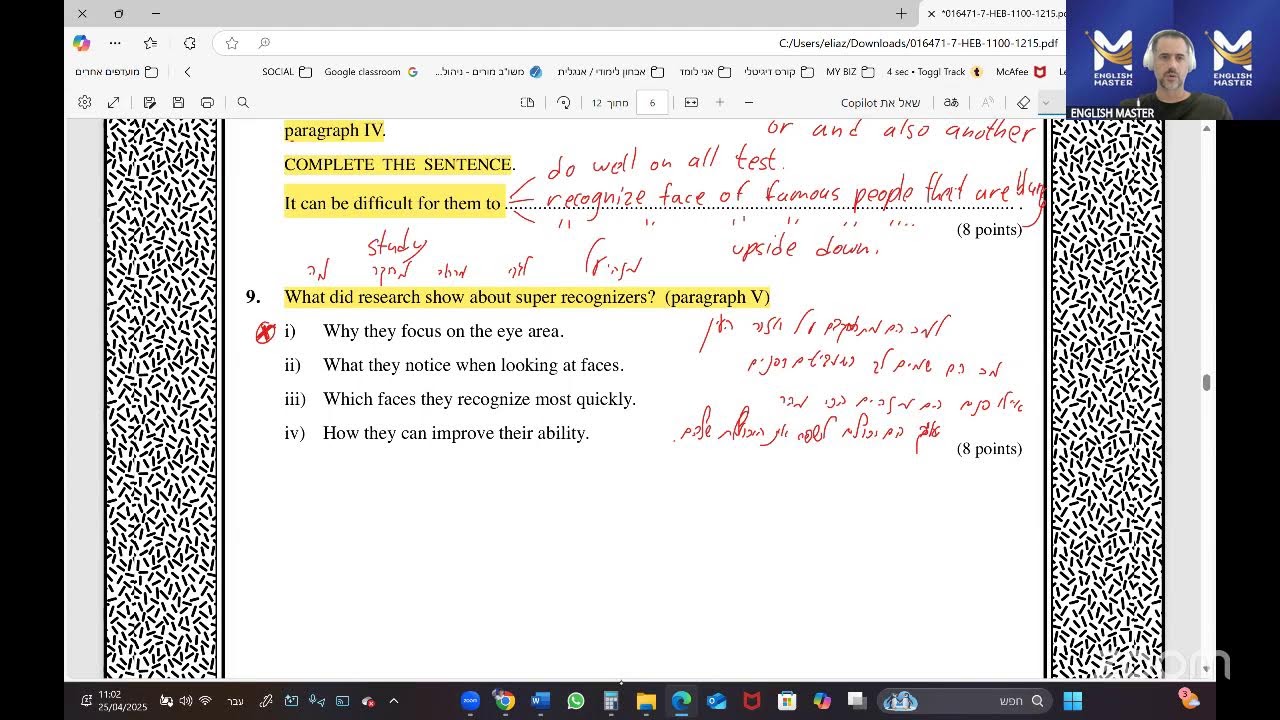Open Calculator from the taskbar
Viewport: 1280px width, 720px height.
tap(610, 701)
